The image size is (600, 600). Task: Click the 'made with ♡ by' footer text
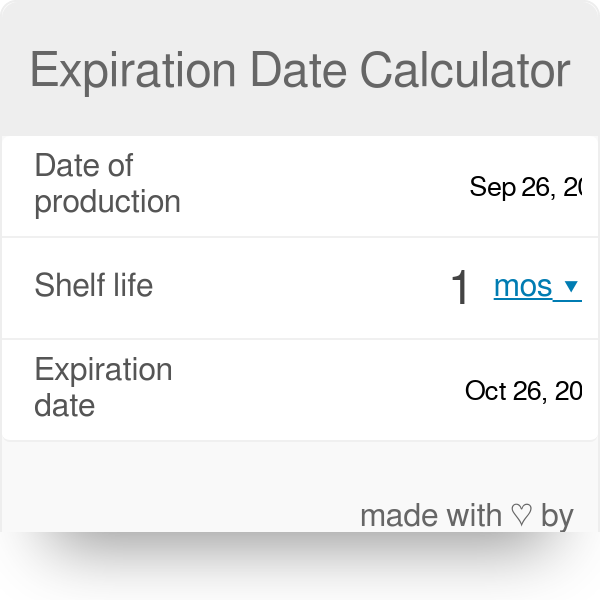coord(466,516)
